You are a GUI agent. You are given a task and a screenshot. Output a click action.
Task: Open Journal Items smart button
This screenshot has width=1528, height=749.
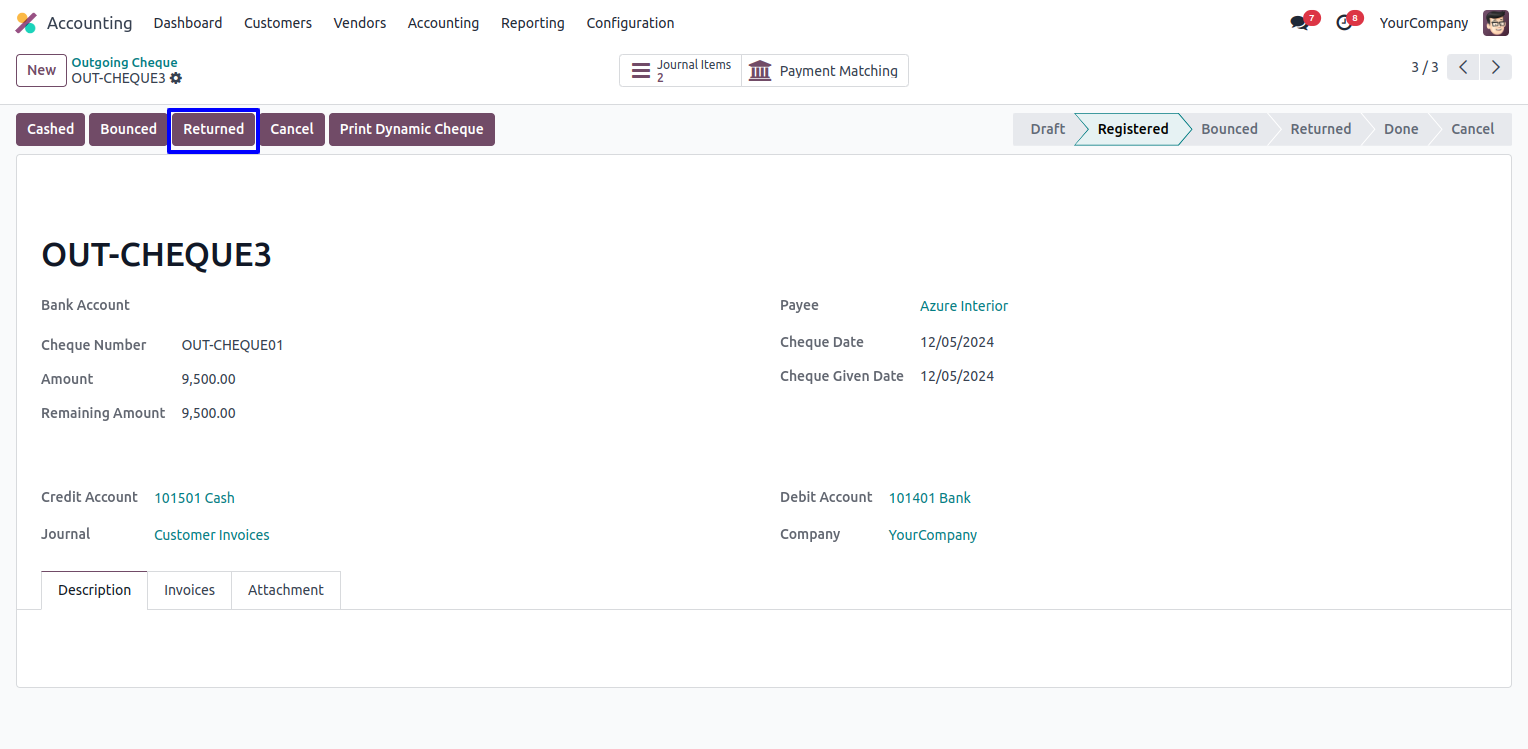click(681, 71)
